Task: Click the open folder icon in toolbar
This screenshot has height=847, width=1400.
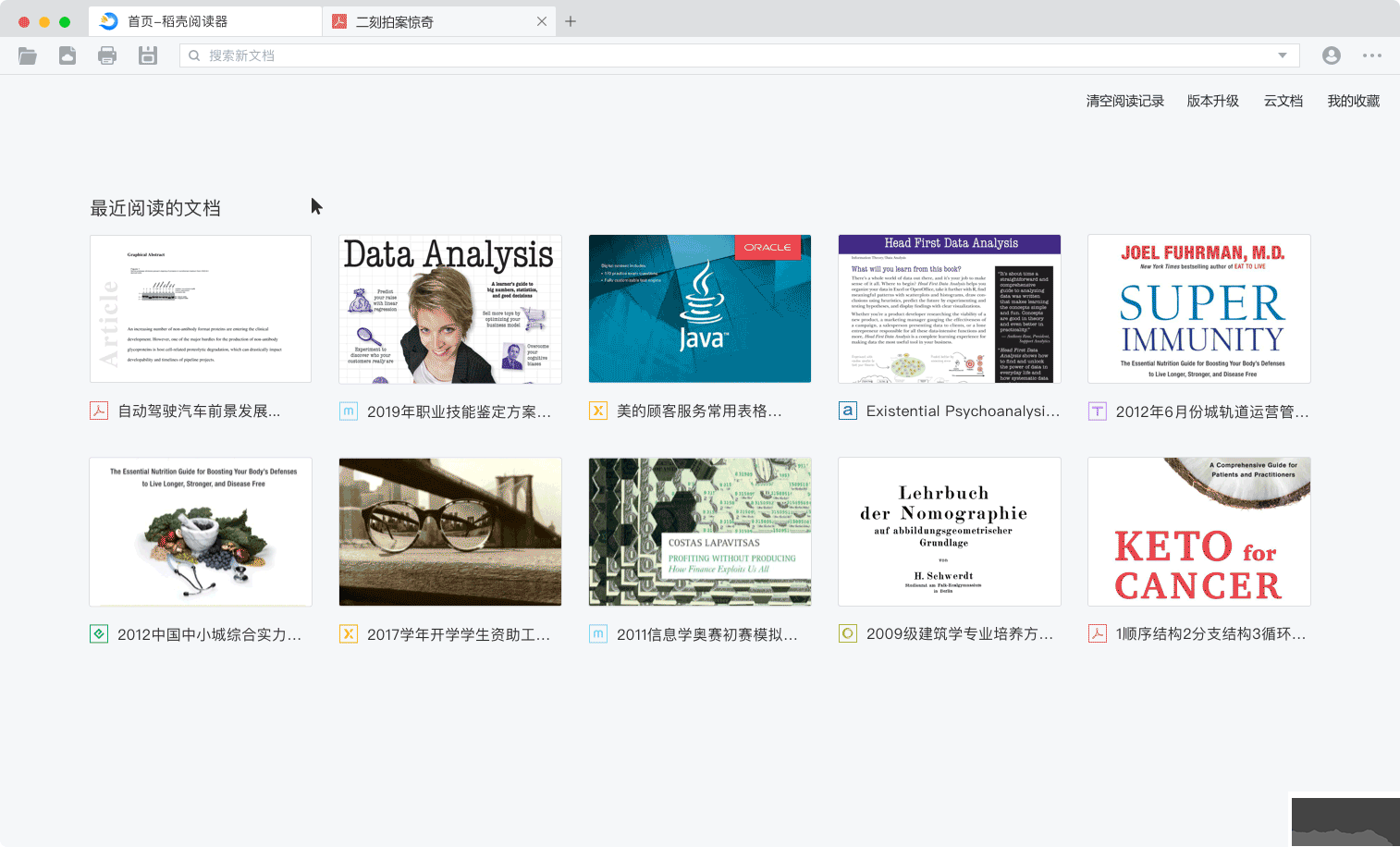Action: (28, 55)
